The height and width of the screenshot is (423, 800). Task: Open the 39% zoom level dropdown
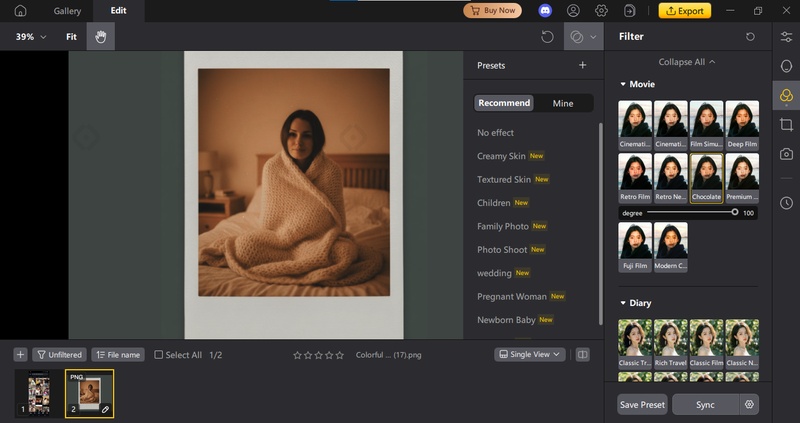coord(30,37)
